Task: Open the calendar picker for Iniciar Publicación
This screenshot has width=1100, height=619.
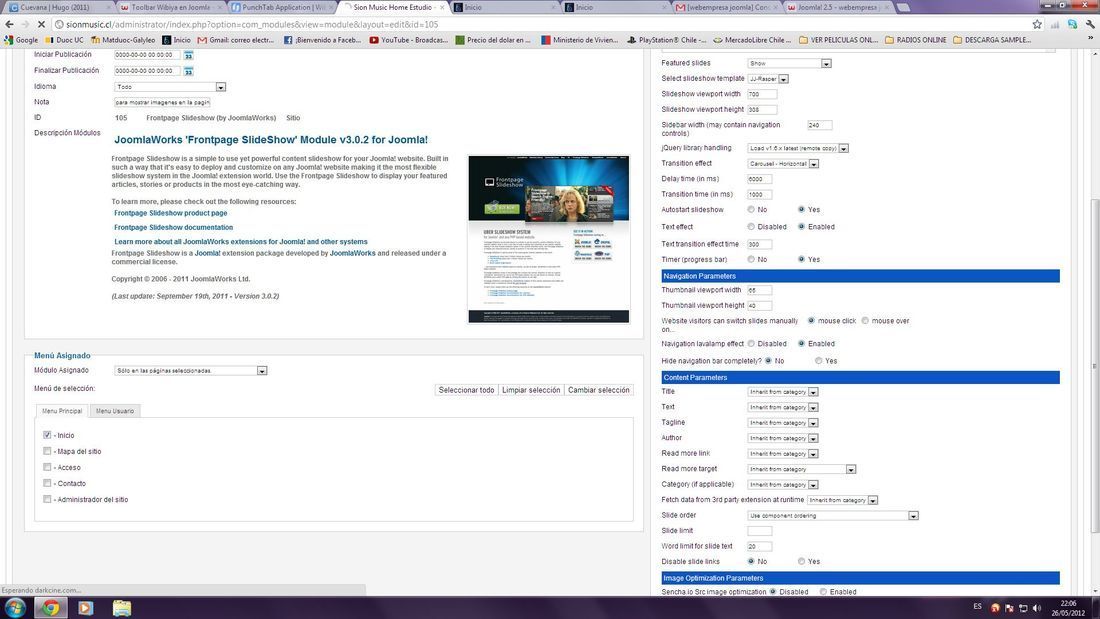Action: click(x=188, y=55)
